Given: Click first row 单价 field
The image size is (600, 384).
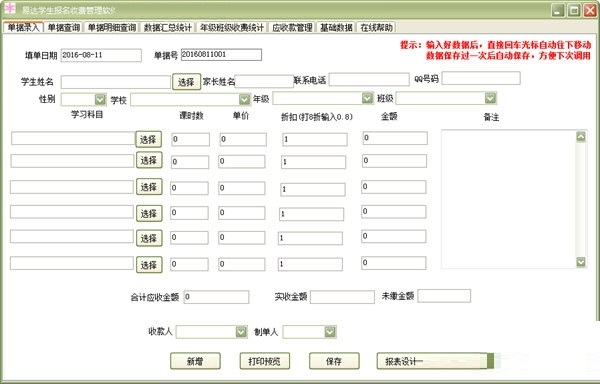Looking at the screenshot, I should 243,139.
